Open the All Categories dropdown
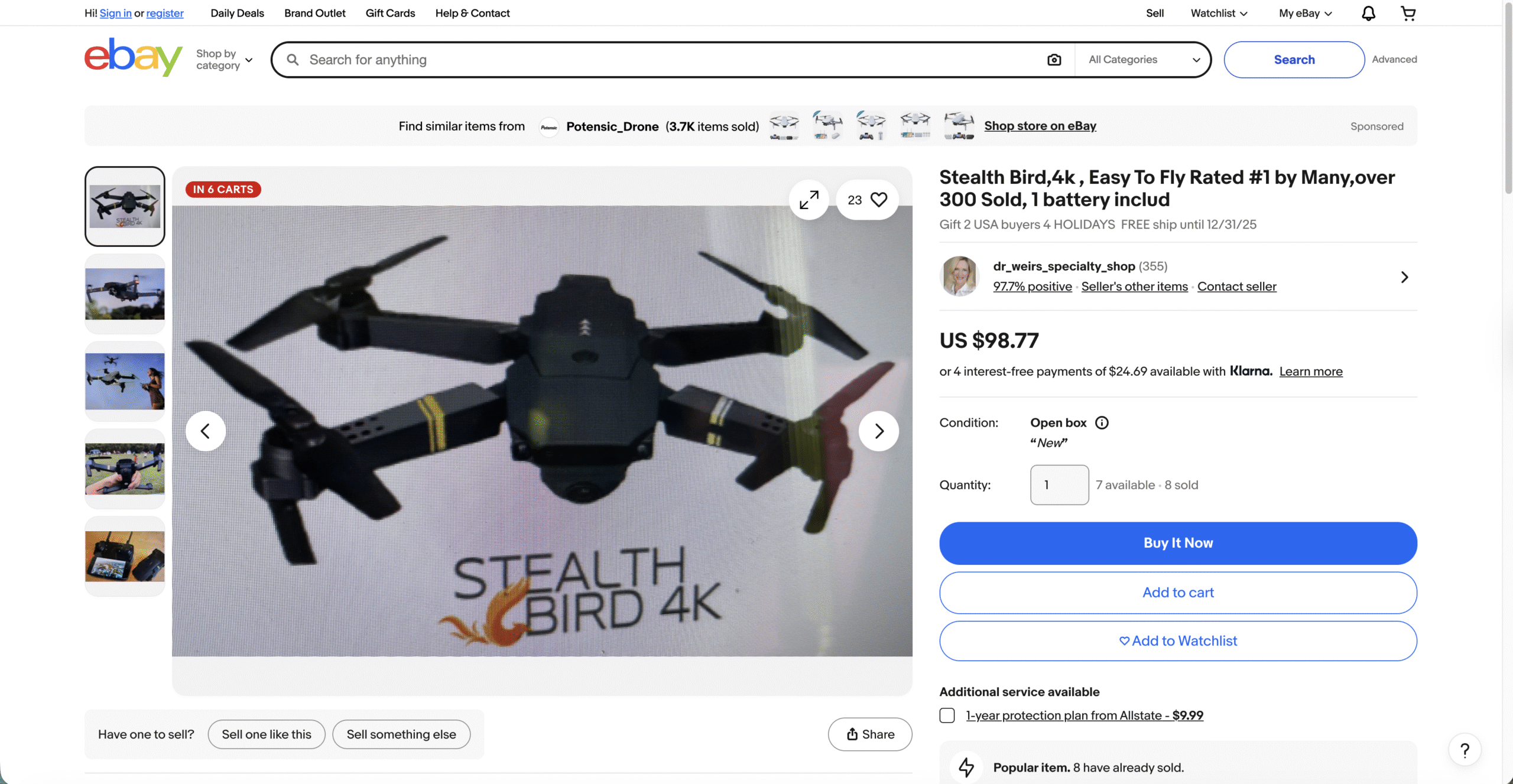 tap(1144, 60)
